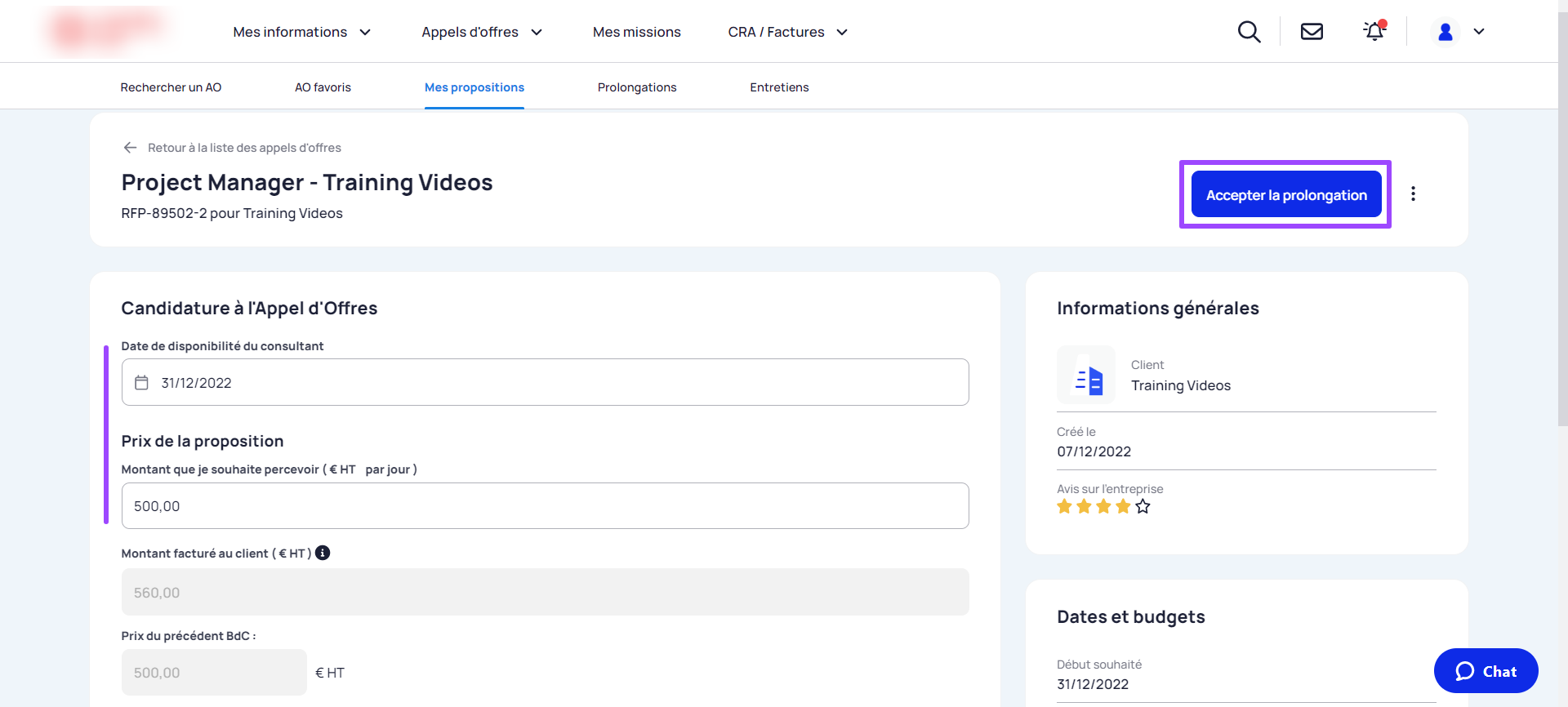Click the page vertical scrollbar

coord(1563,220)
